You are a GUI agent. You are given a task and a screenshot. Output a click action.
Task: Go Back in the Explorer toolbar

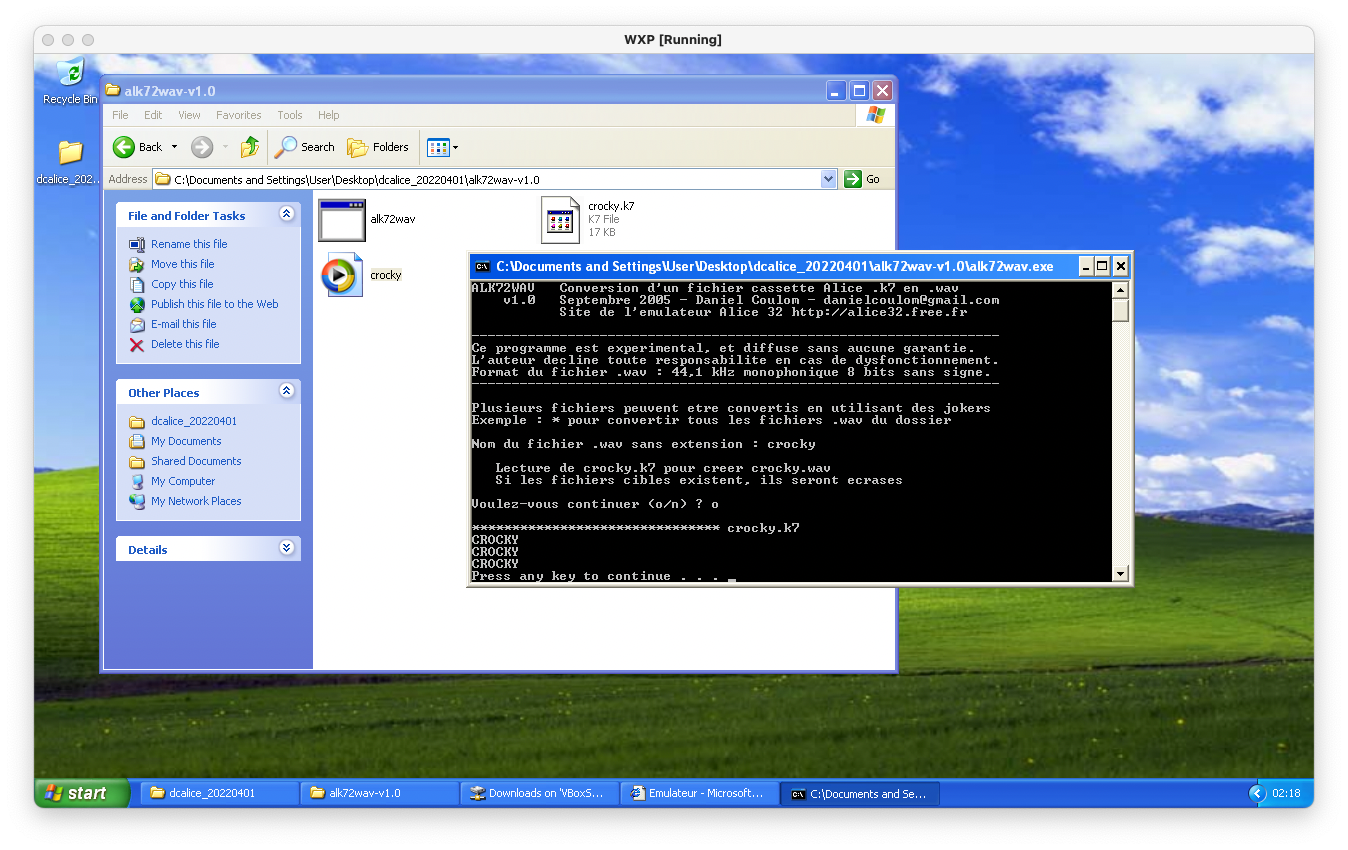pyautogui.click(x=137, y=147)
